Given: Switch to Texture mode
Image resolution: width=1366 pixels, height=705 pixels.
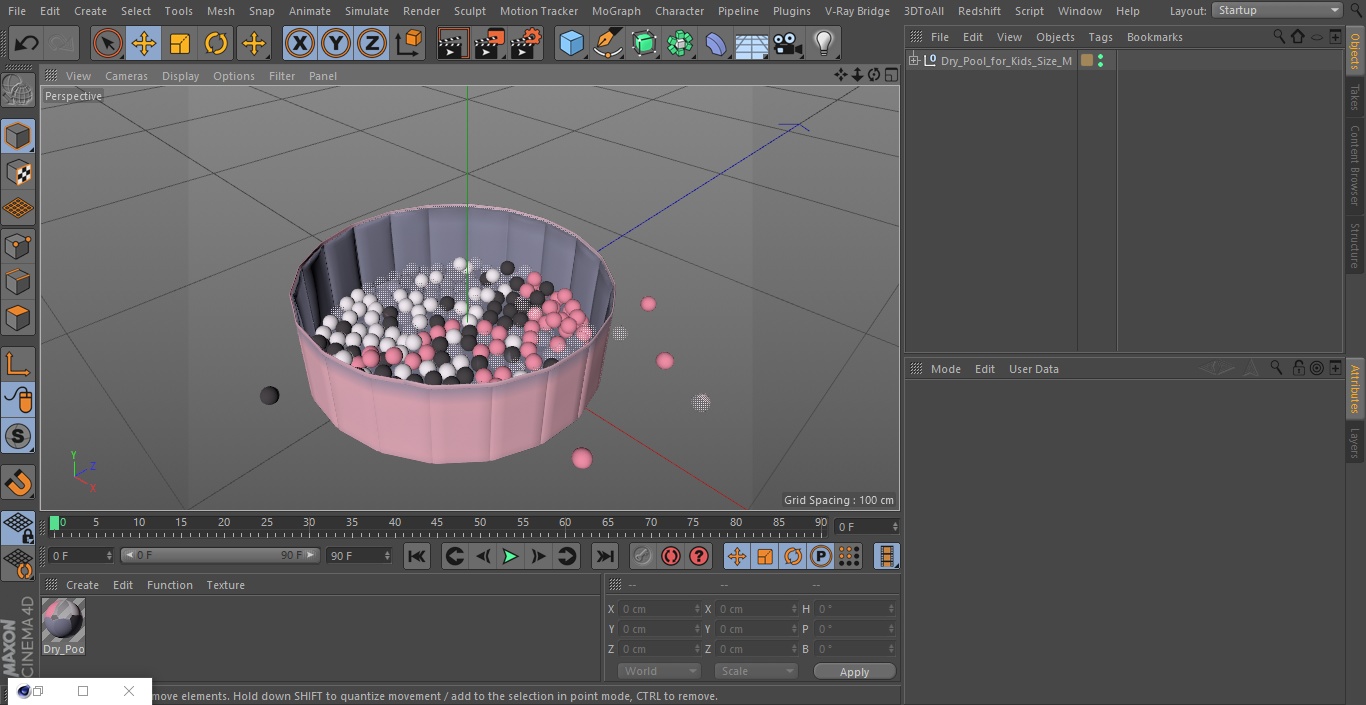Looking at the screenshot, I should [18, 173].
